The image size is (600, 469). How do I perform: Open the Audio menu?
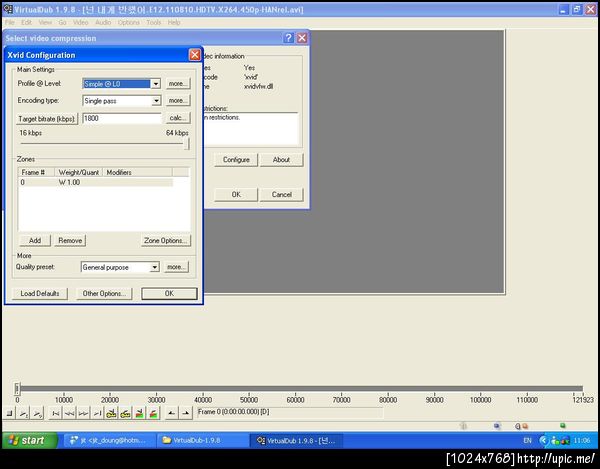103,22
